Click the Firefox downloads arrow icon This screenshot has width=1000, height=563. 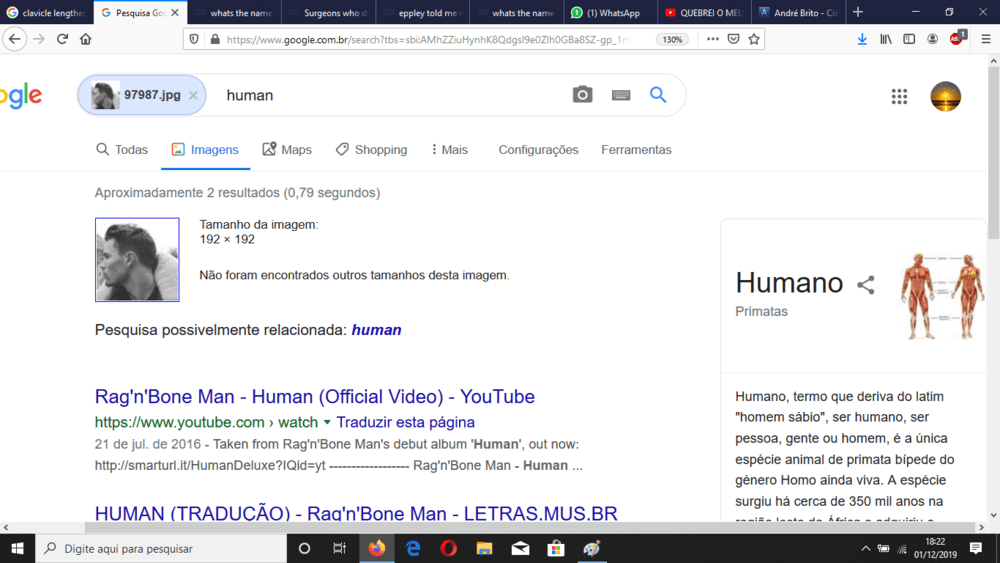pyautogui.click(x=862, y=39)
